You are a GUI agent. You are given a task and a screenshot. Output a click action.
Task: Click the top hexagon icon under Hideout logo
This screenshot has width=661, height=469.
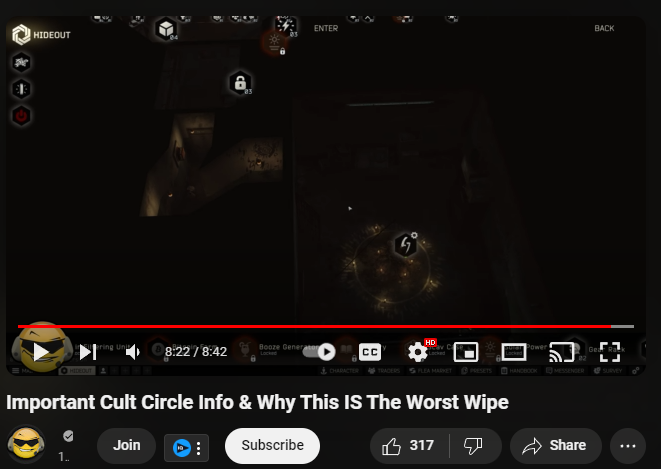21,62
